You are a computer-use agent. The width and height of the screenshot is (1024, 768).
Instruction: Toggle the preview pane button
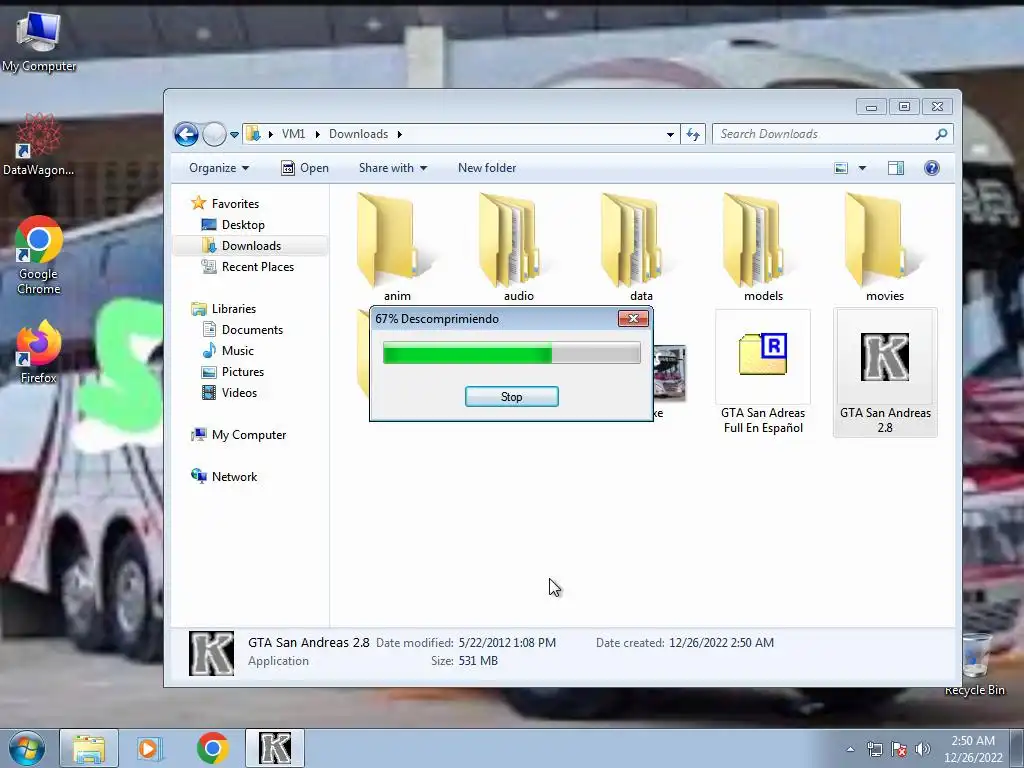[x=895, y=168]
